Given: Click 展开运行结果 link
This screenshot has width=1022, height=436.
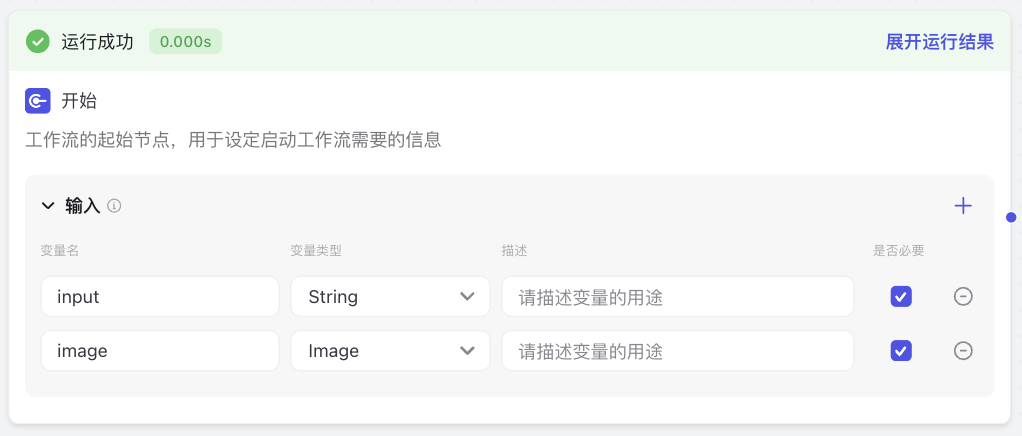Looking at the screenshot, I should click(939, 42).
